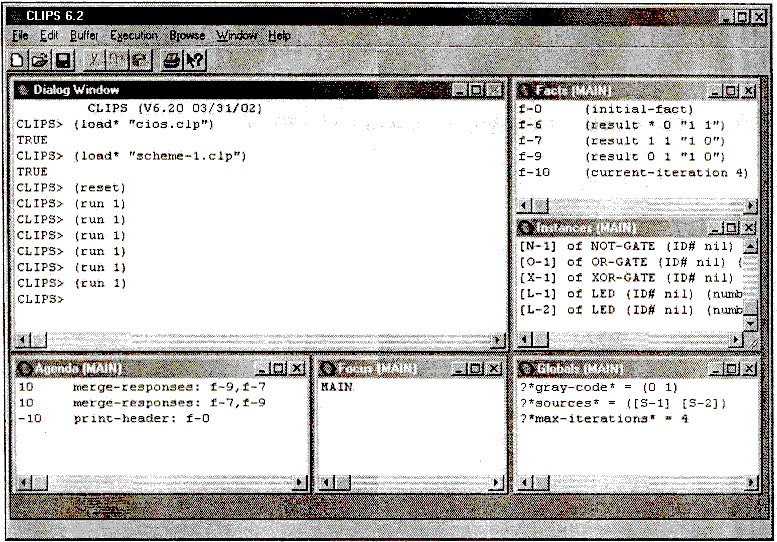The image size is (777, 542).
Task: Click the Dialog Window title icon
Action: [x=22, y=90]
